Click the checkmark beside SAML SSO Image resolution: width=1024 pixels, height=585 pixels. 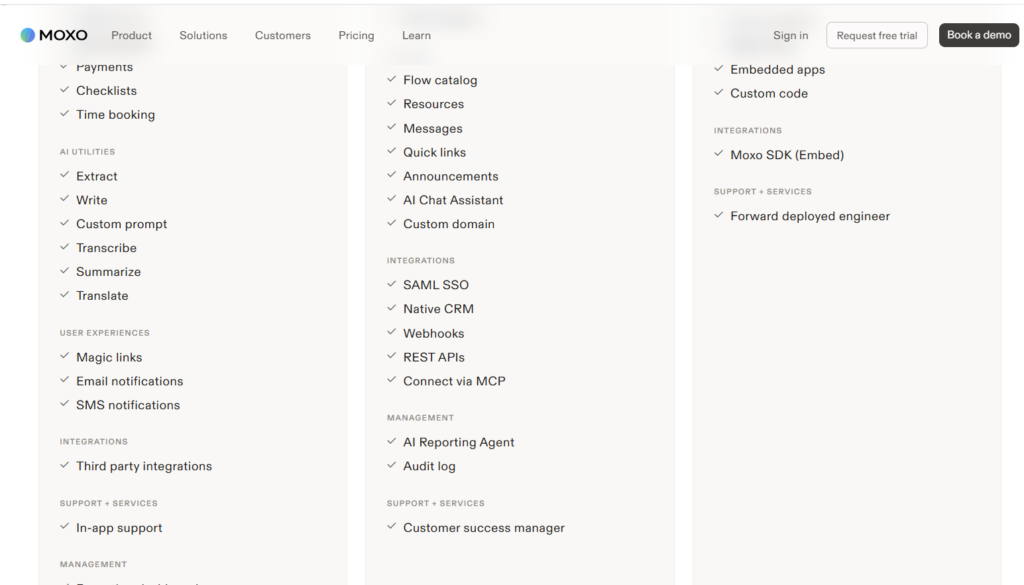click(x=392, y=284)
